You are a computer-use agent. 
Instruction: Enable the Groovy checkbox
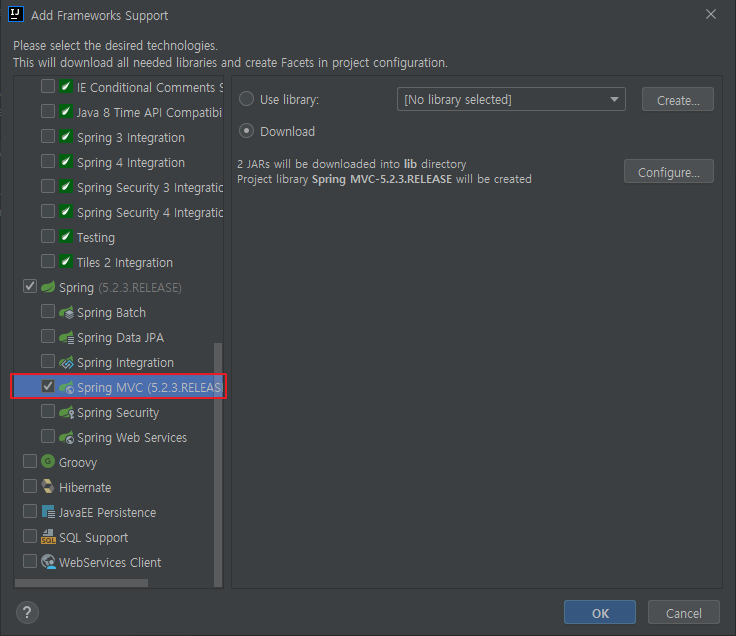[x=30, y=461]
